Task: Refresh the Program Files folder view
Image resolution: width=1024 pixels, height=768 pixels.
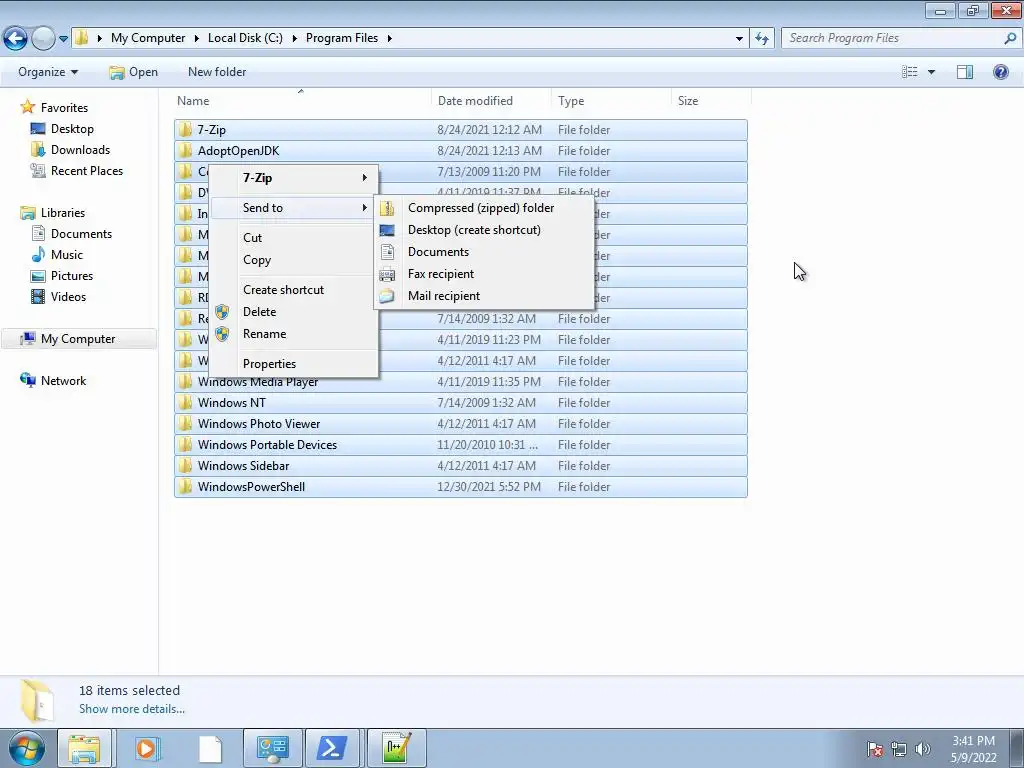Action: coord(762,39)
